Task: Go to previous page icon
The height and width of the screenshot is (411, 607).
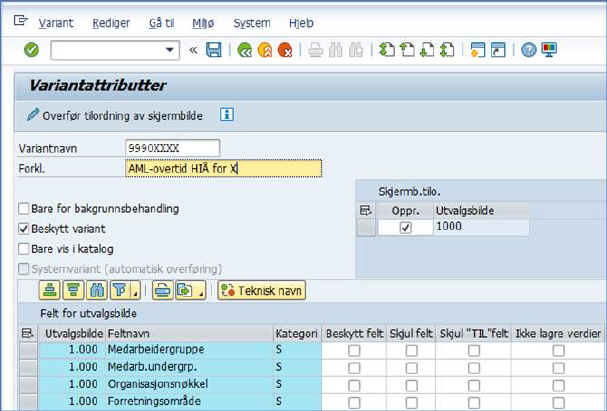Action: 407,50
